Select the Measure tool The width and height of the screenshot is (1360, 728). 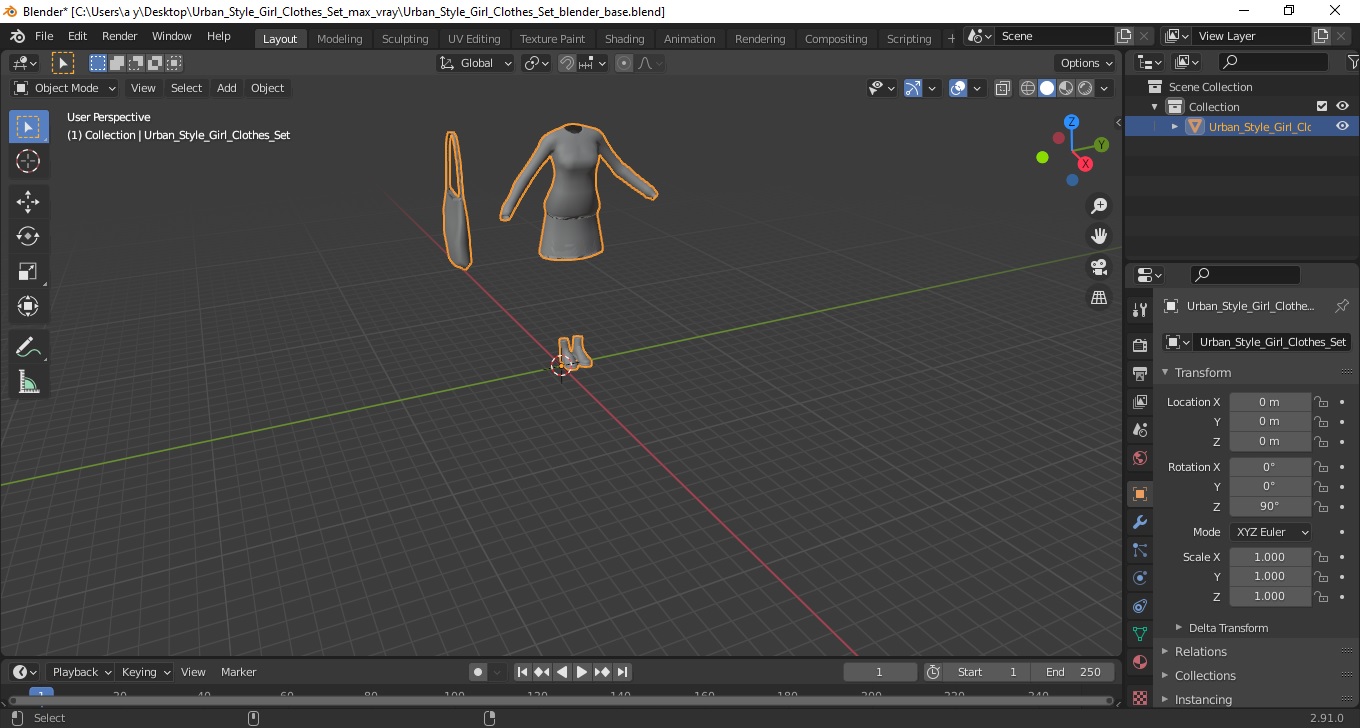28,382
